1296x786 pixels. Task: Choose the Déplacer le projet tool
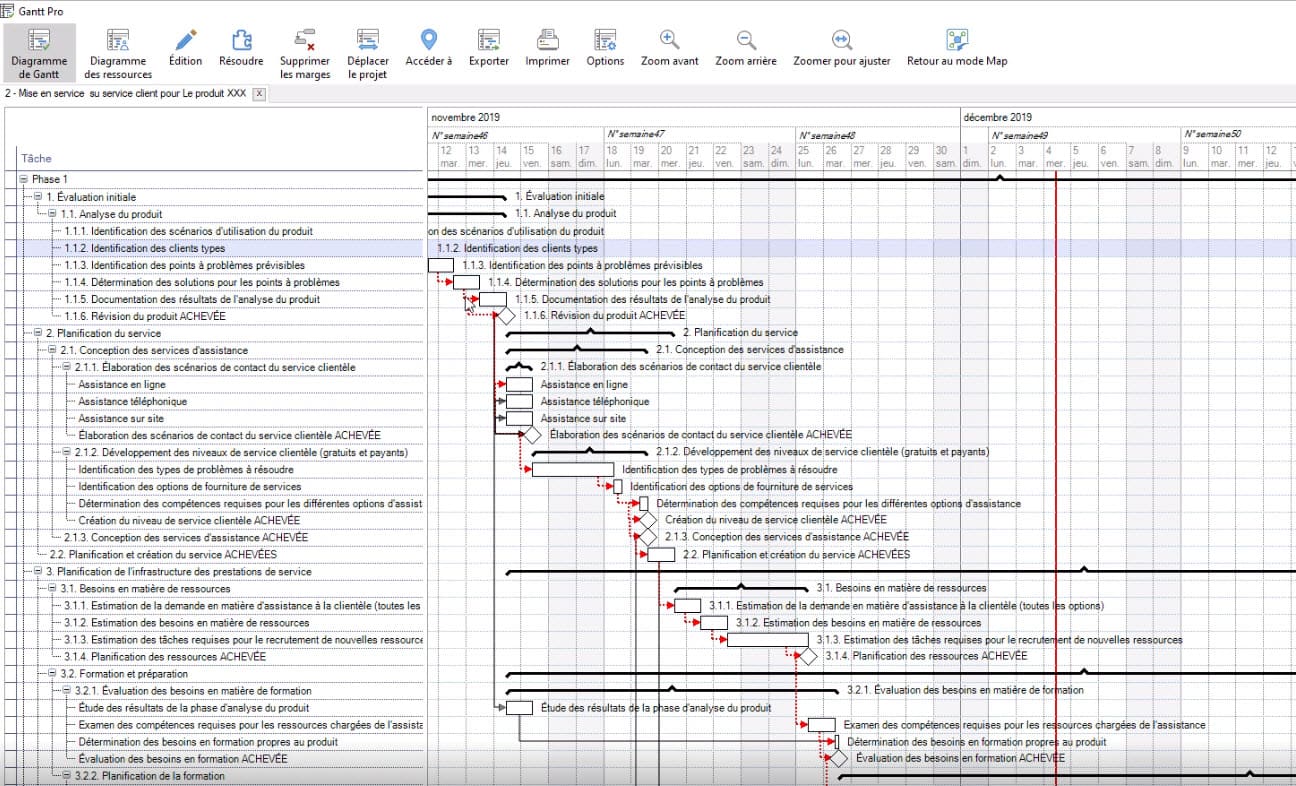pyautogui.click(x=368, y=53)
